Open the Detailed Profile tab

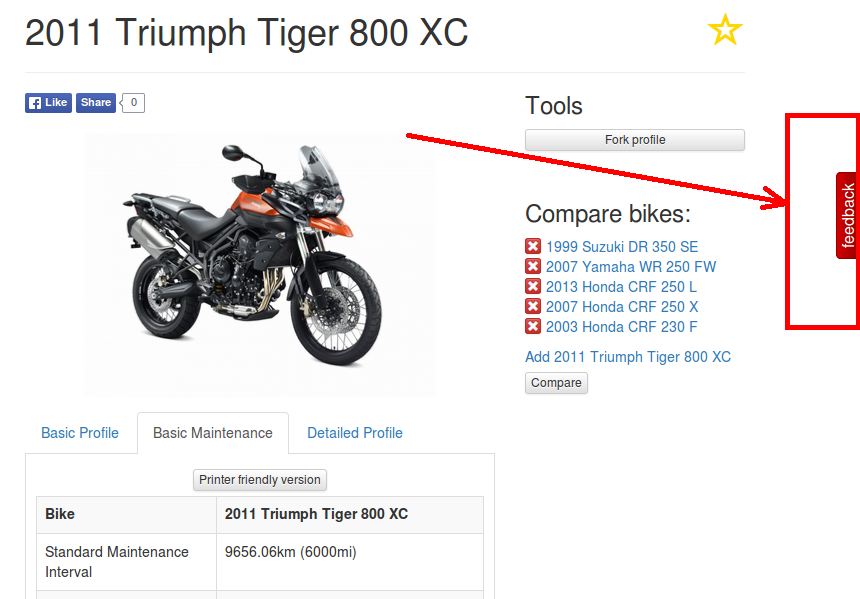click(355, 433)
